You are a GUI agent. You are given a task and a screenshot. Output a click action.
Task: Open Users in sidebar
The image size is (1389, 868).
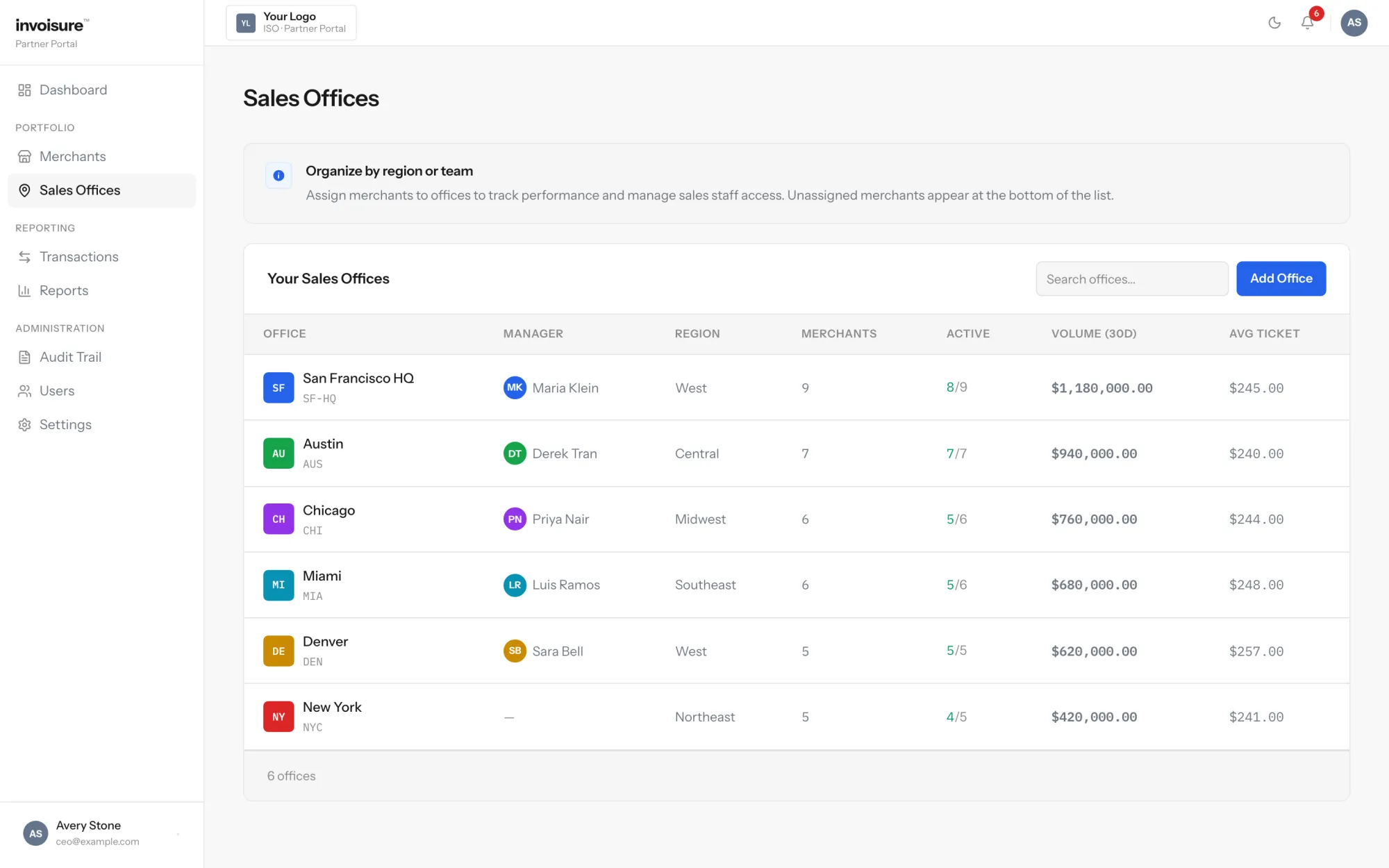(x=102, y=391)
